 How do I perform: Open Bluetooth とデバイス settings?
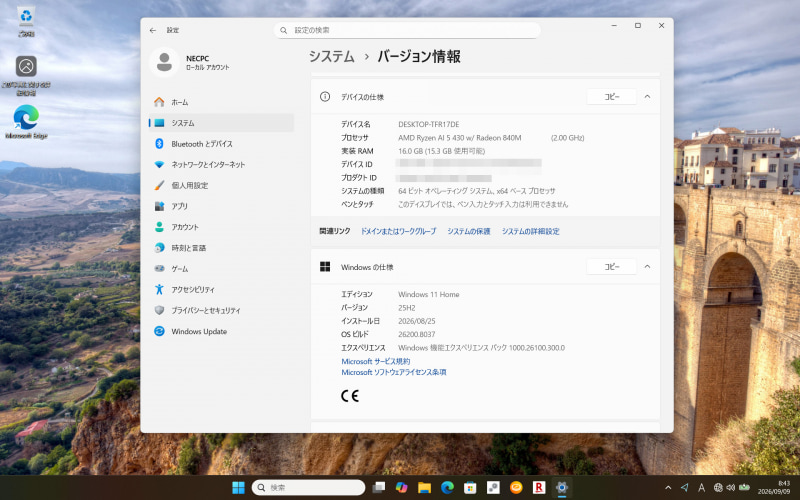tap(221, 144)
